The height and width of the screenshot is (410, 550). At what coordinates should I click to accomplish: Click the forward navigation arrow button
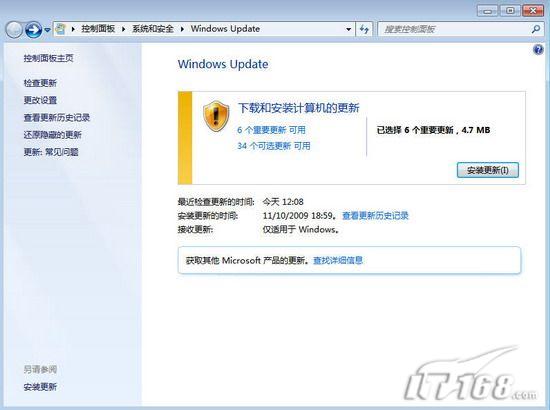(x=34, y=30)
